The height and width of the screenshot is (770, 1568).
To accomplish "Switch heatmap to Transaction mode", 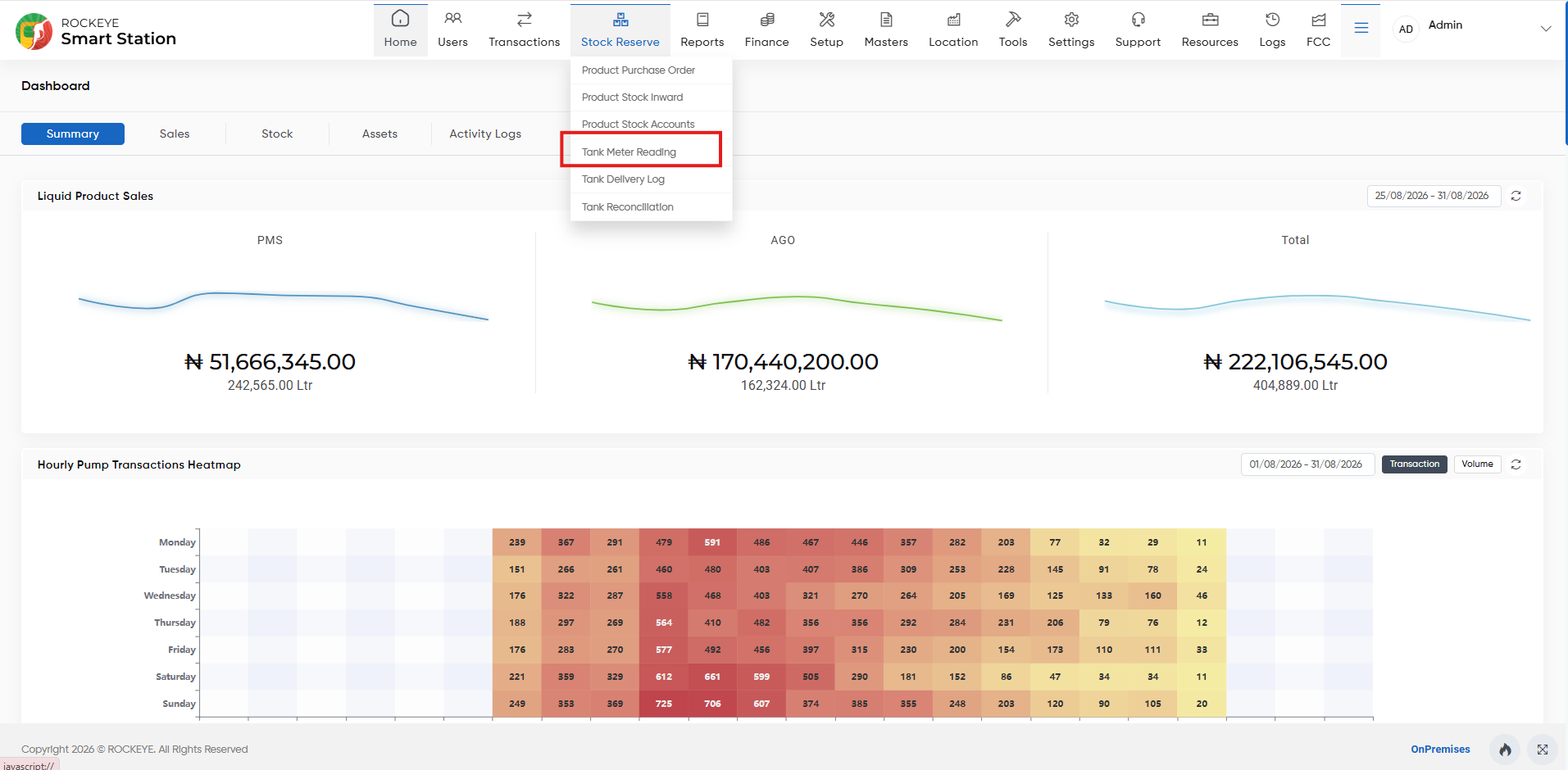I will (1414, 464).
